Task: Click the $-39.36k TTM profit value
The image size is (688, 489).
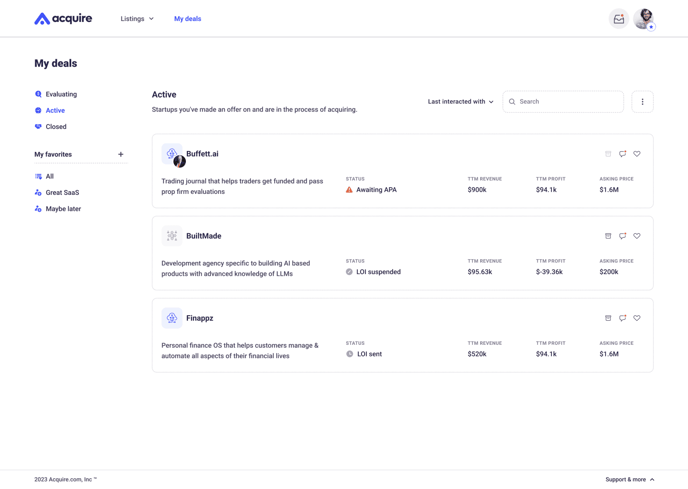Action: (549, 272)
